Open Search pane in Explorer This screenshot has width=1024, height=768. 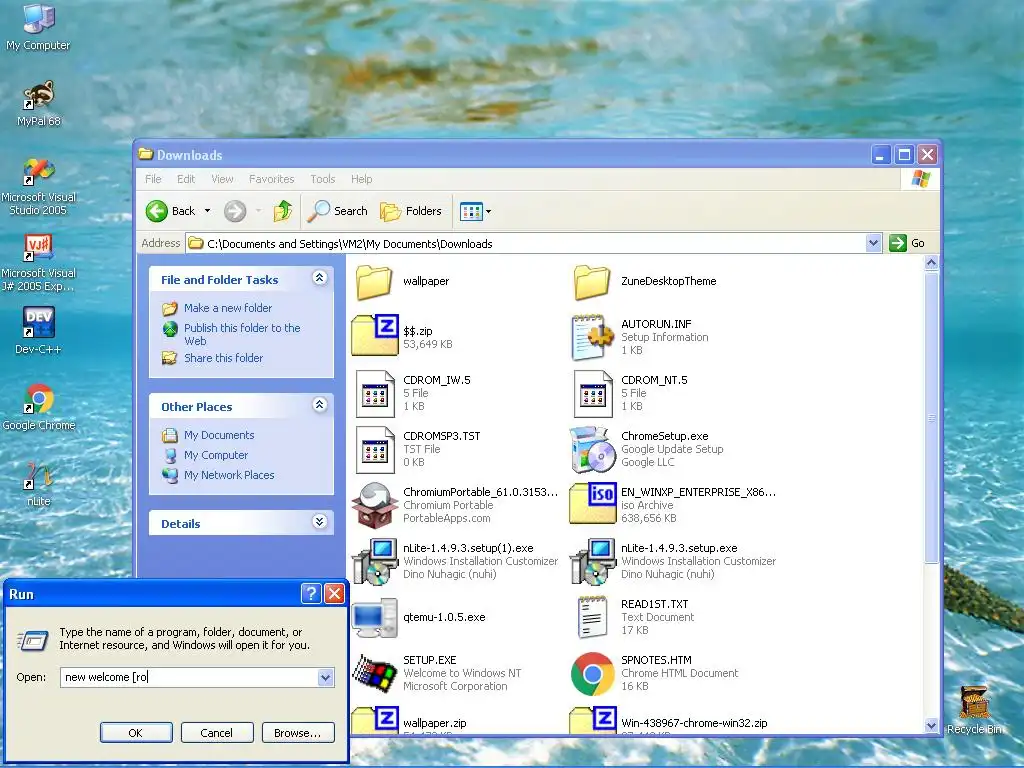click(x=338, y=211)
